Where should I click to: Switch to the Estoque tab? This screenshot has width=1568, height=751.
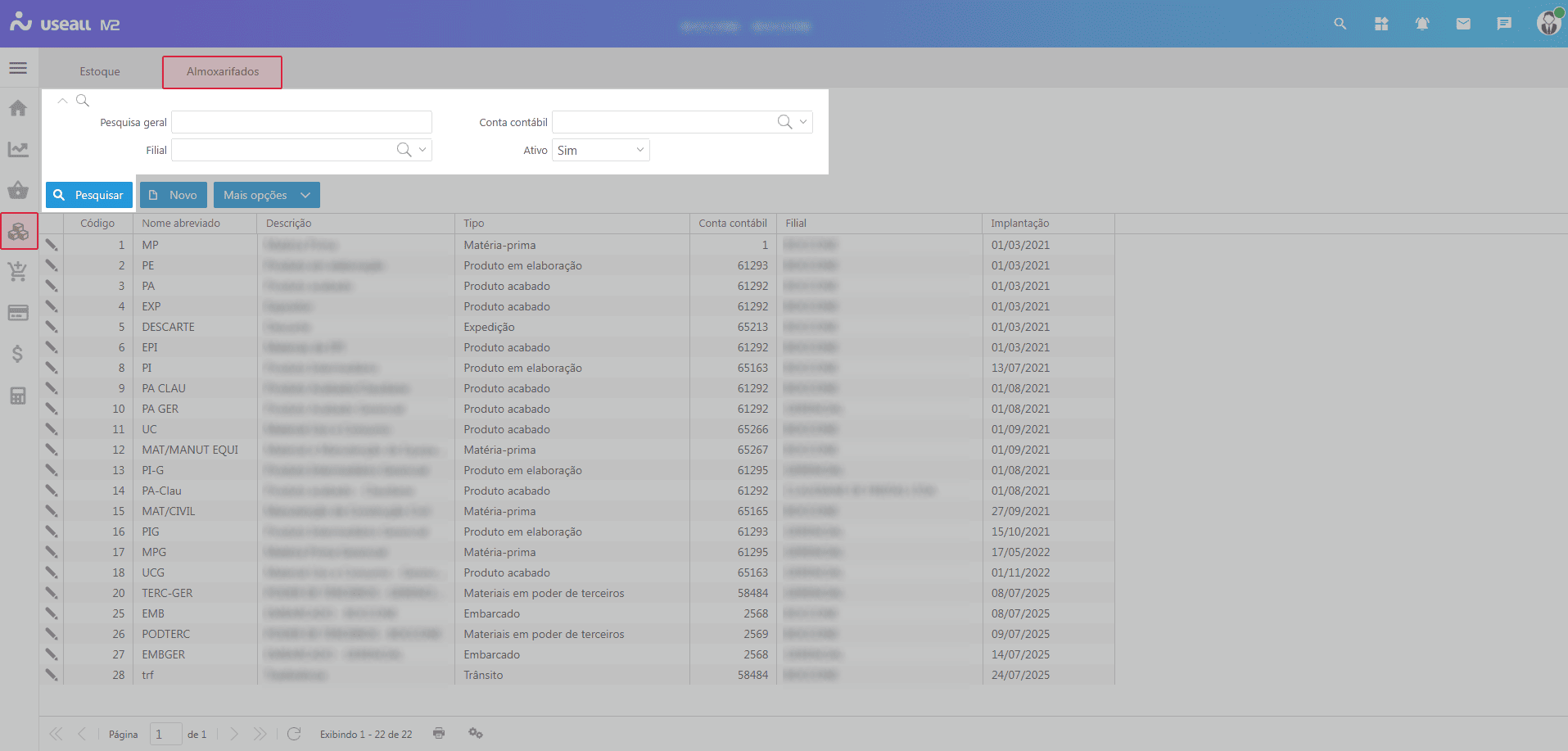coord(100,72)
